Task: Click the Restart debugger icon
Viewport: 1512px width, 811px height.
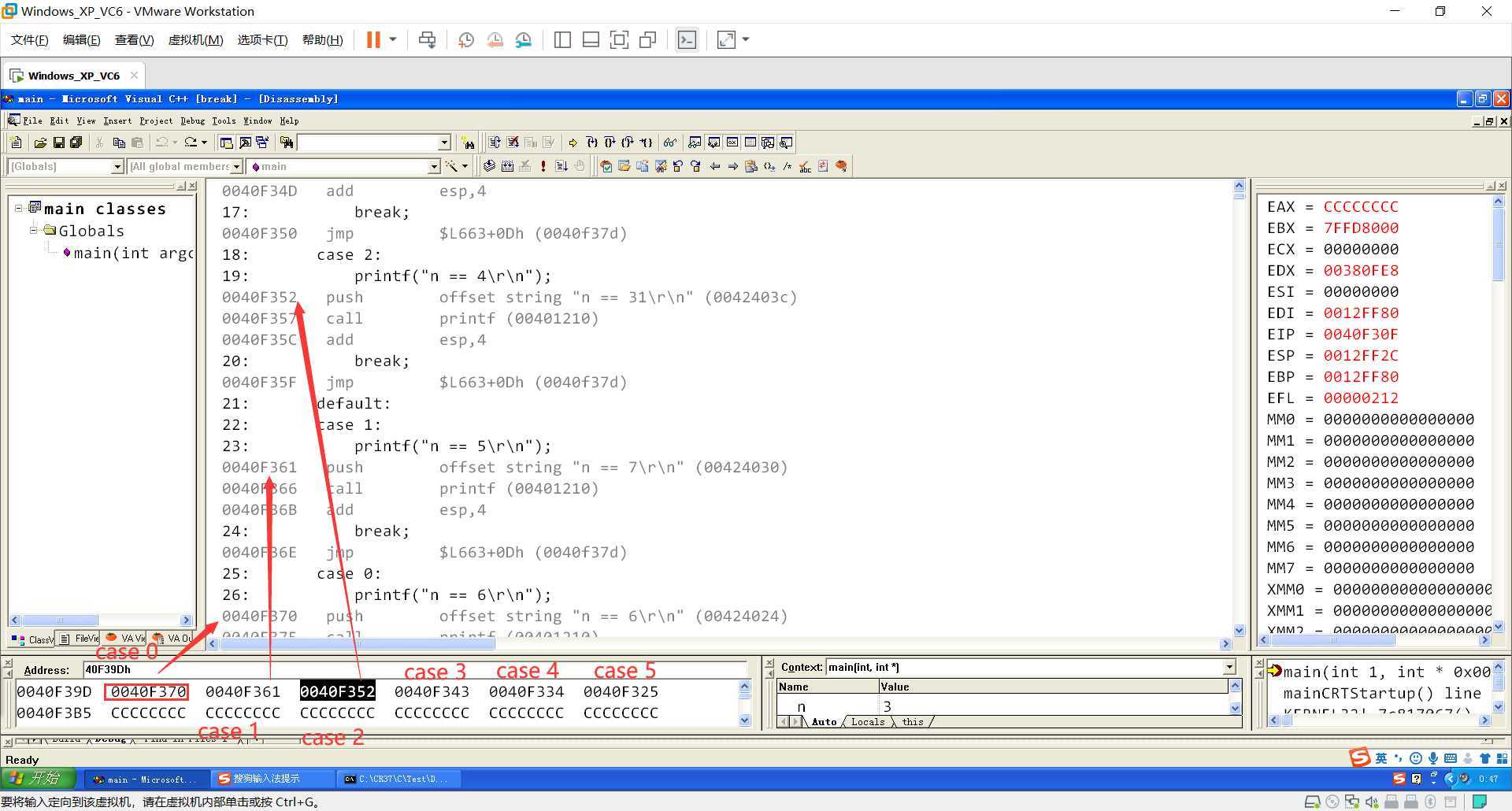Action: tap(494, 143)
